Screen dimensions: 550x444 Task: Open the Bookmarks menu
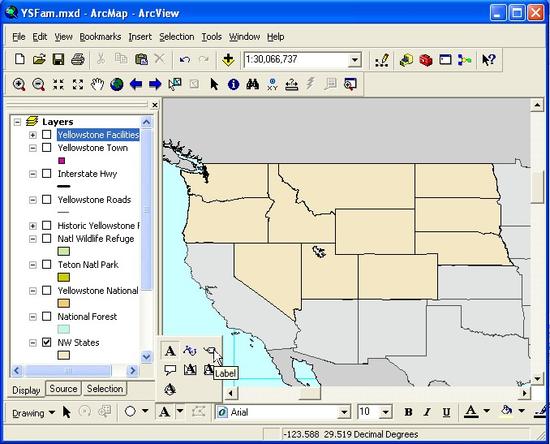(x=100, y=37)
